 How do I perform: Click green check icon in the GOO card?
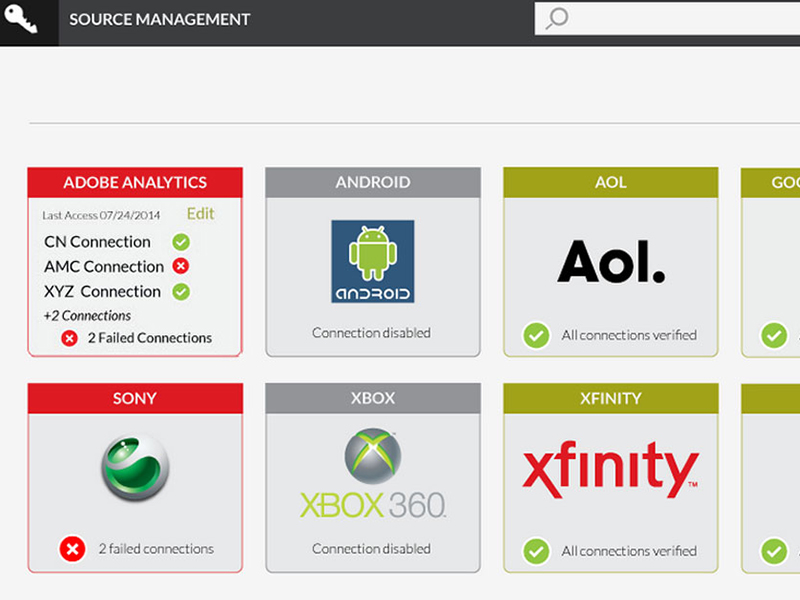[774, 335]
